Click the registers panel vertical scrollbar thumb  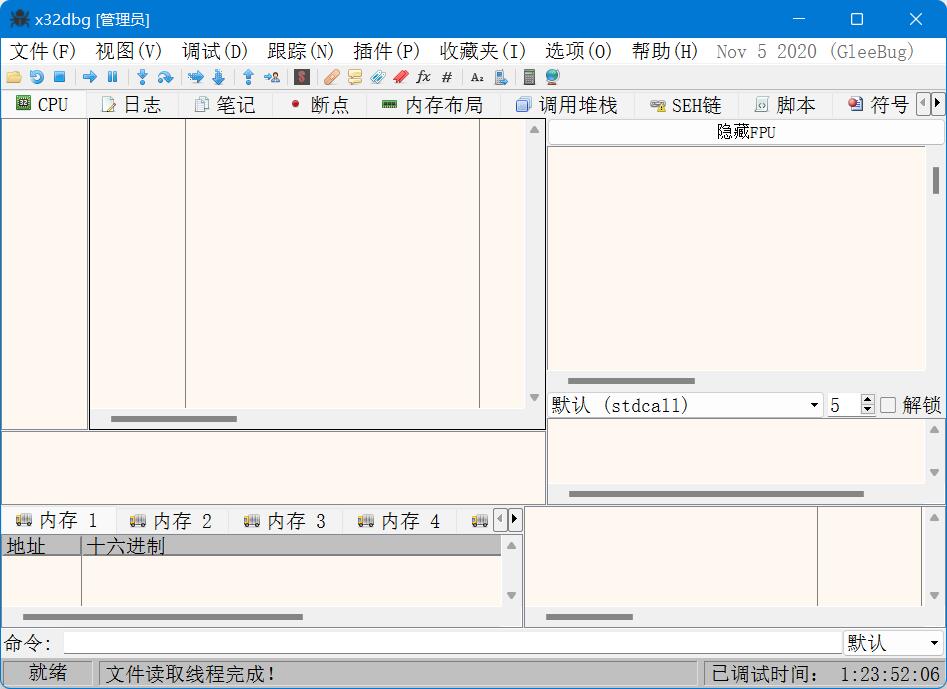pyautogui.click(x=936, y=180)
